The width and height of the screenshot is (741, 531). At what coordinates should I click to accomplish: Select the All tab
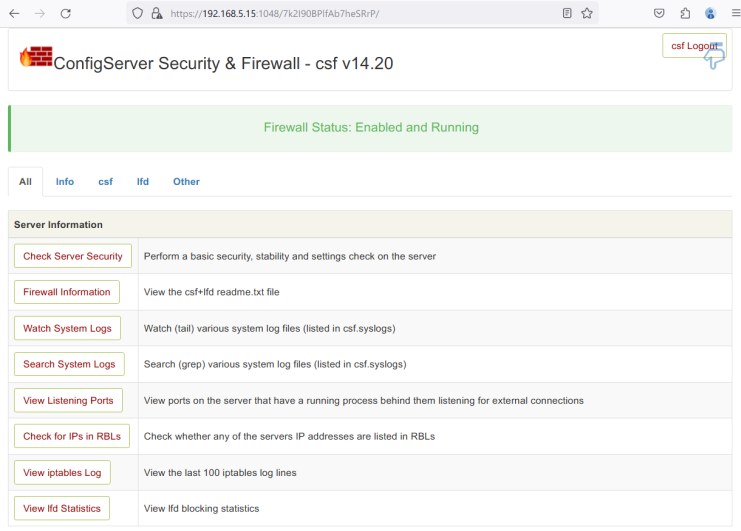(x=26, y=181)
